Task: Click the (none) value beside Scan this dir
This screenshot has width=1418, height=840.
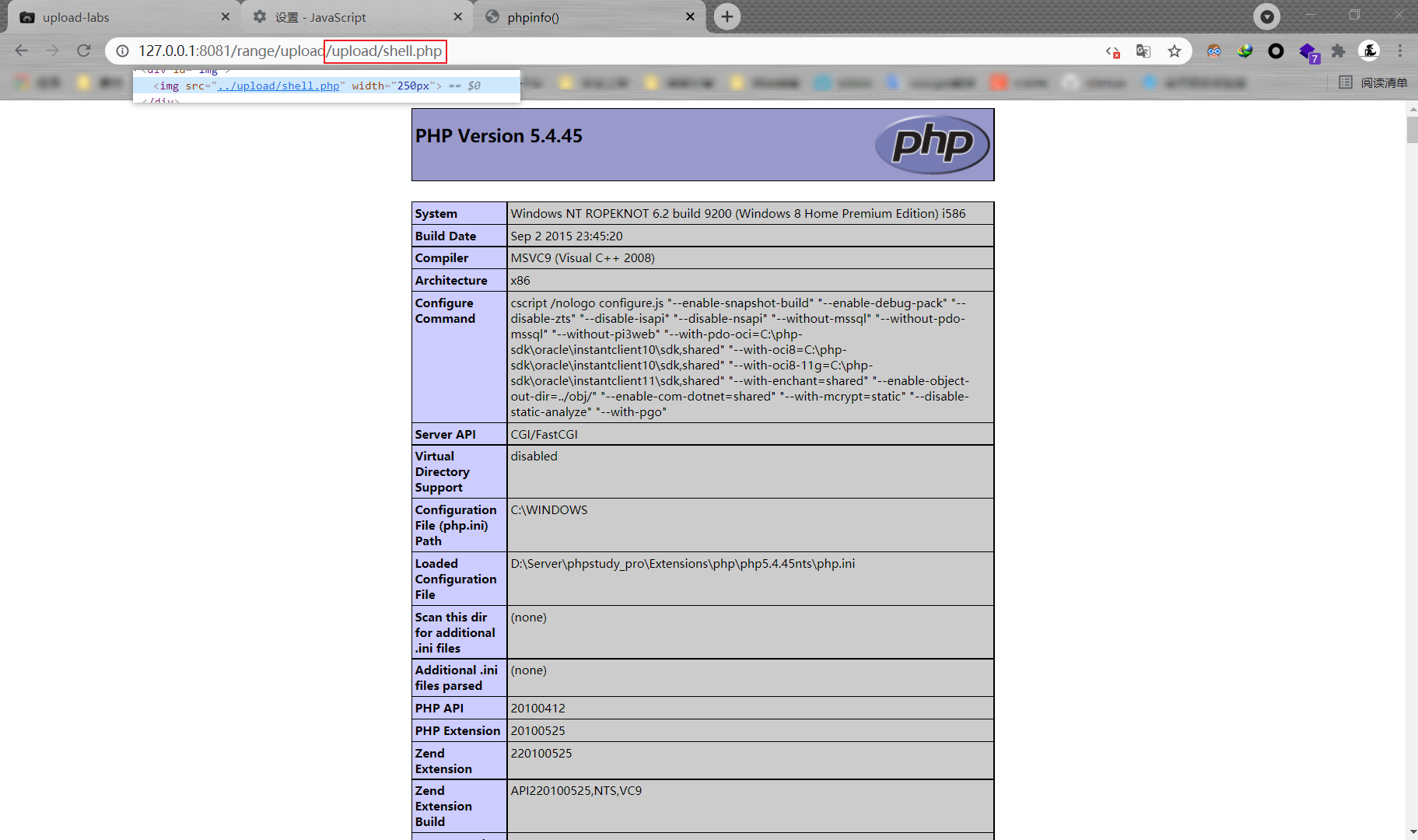Action: pos(529,618)
